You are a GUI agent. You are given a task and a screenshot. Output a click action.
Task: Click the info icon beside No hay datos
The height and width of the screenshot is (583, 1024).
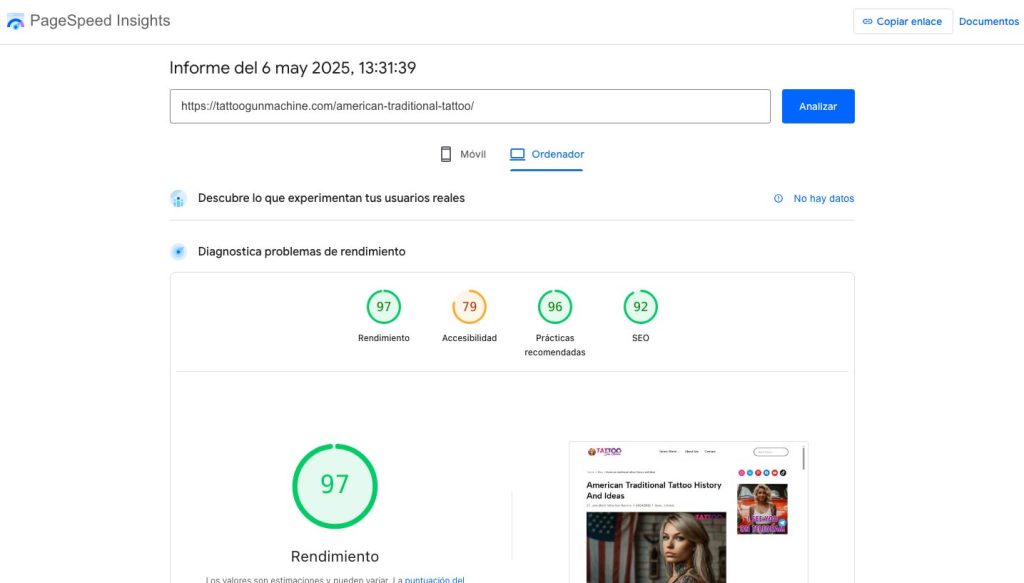[778, 199]
